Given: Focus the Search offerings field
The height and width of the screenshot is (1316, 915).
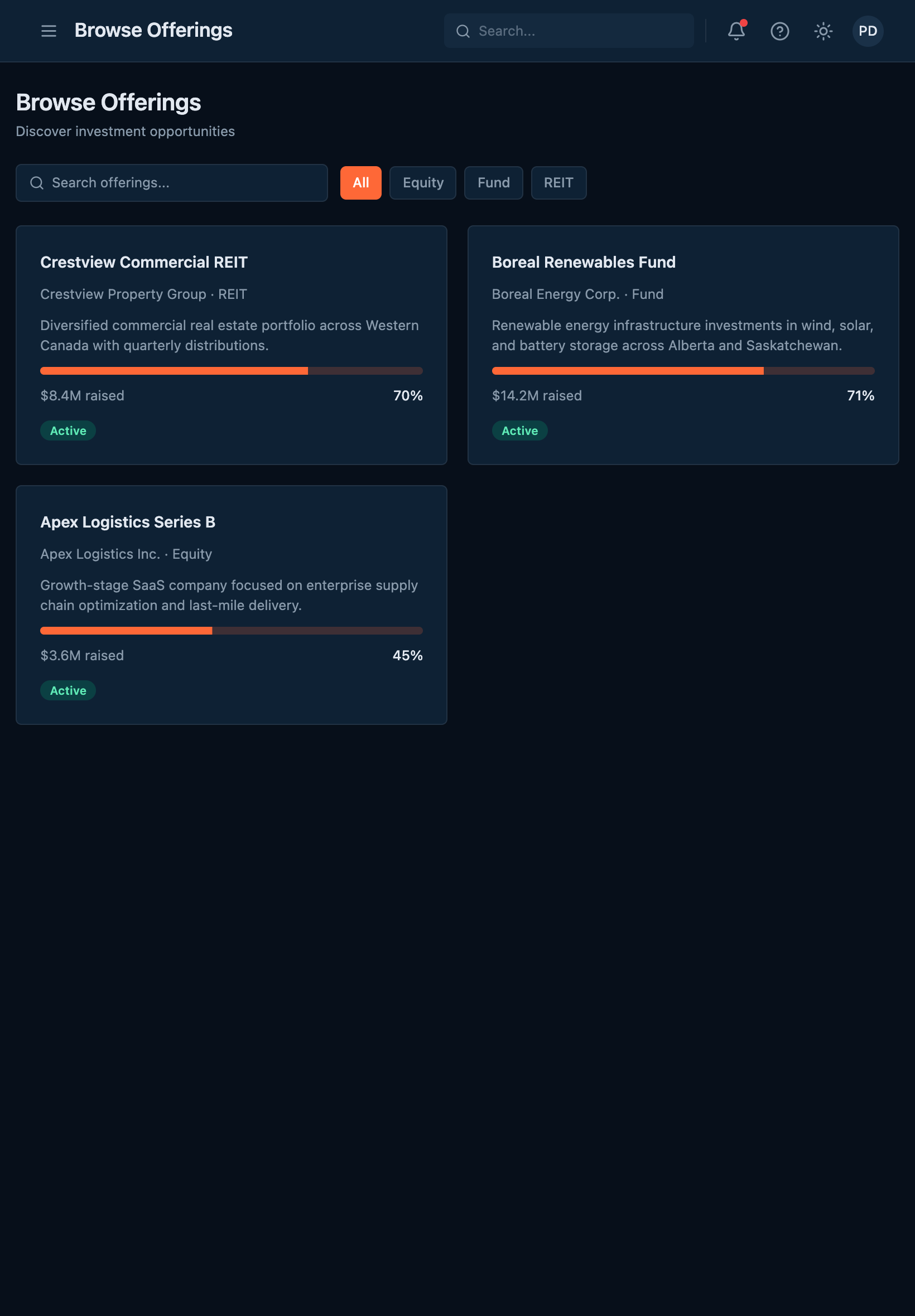Looking at the screenshot, I should [x=184, y=183].
